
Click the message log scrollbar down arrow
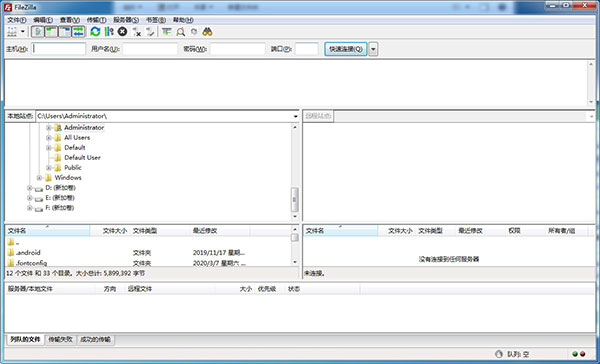(x=591, y=102)
